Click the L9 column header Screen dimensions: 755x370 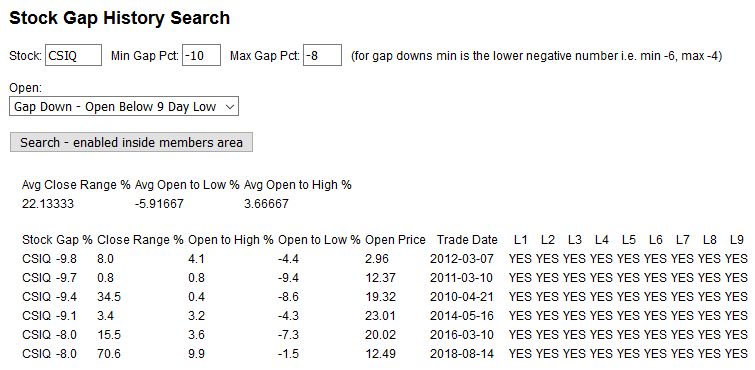click(737, 239)
